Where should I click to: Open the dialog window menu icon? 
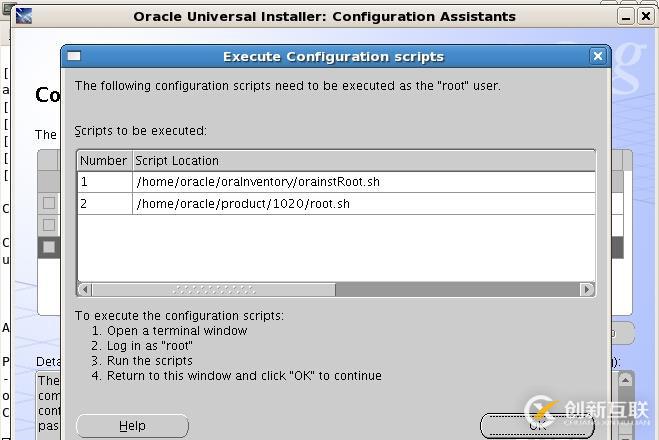click(x=74, y=56)
